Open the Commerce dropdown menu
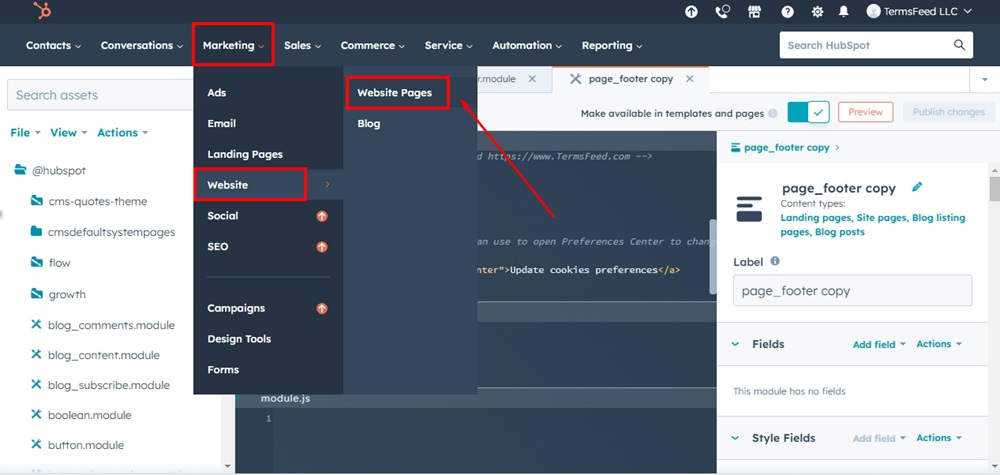This screenshot has height=475, width=1000. click(x=372, y=45)
